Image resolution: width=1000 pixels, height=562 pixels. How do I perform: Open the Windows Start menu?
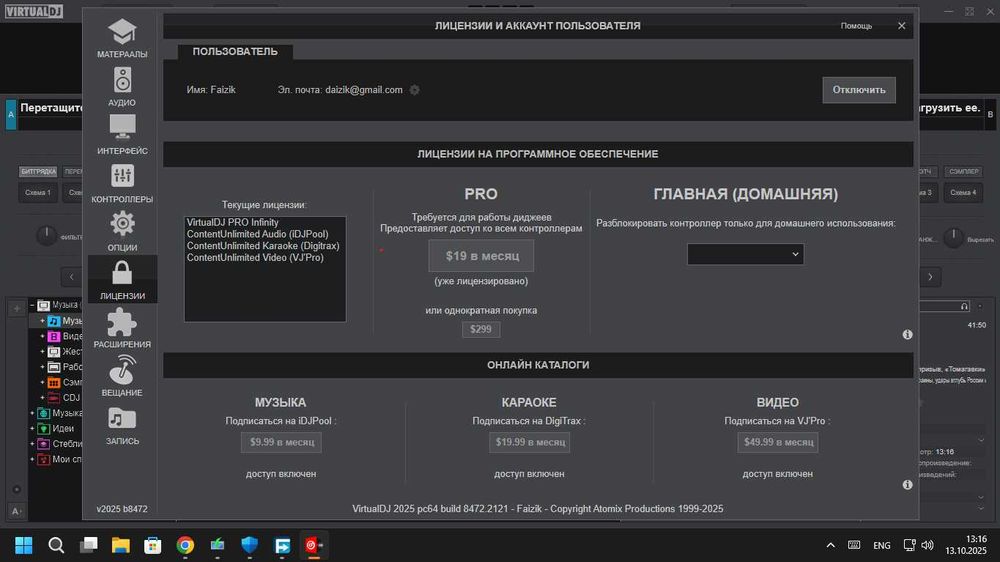pyautogui.click(x=24, y=545)
